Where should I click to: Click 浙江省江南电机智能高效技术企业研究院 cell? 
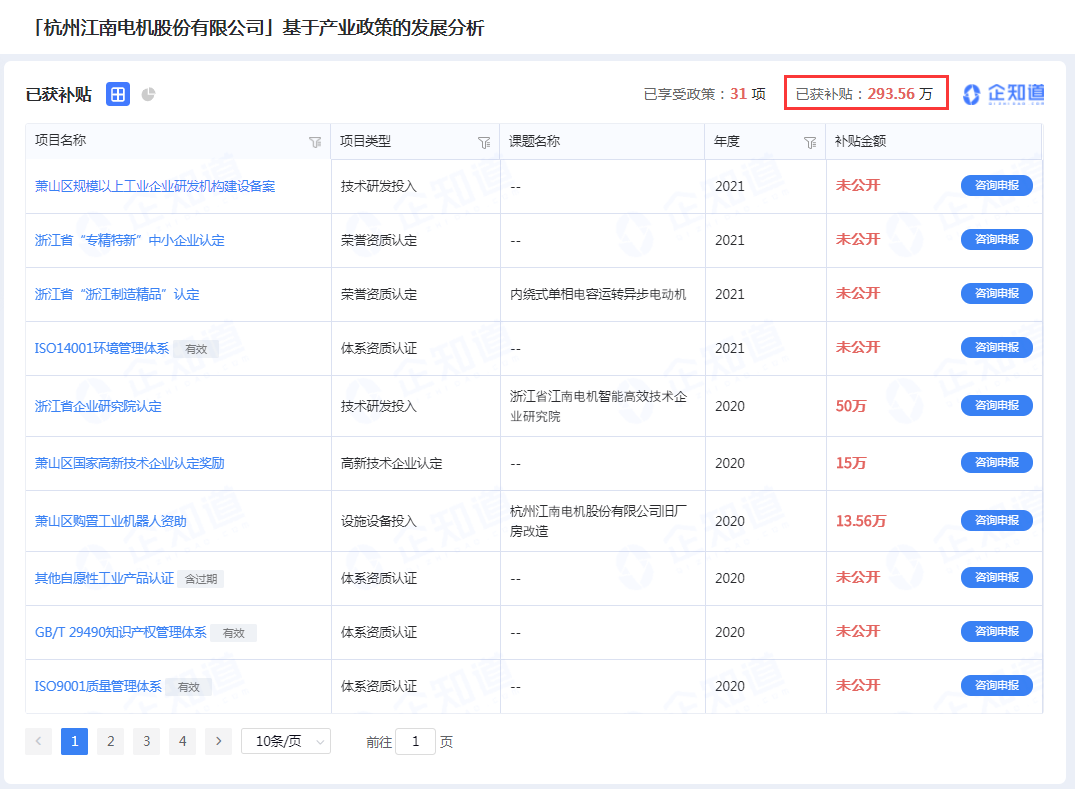coord(599,406)
